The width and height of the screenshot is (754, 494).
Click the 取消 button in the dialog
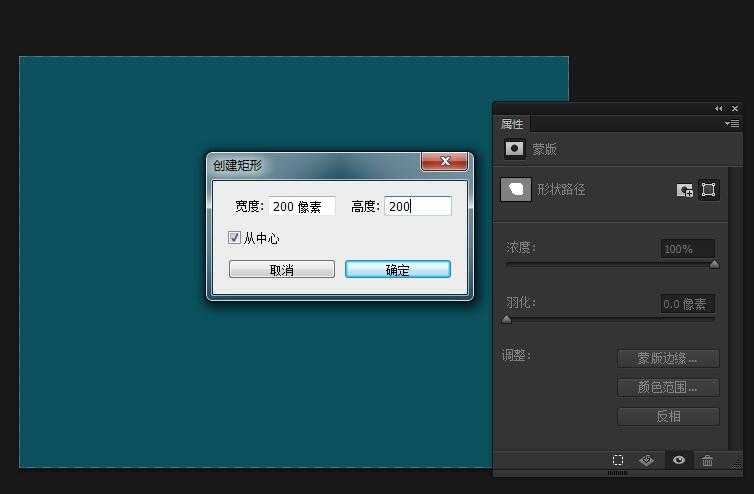point(282,269)
